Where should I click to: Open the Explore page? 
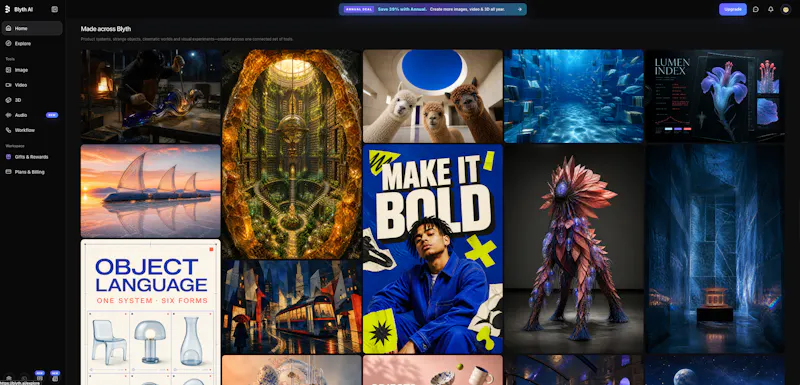(x=32, y=43)
